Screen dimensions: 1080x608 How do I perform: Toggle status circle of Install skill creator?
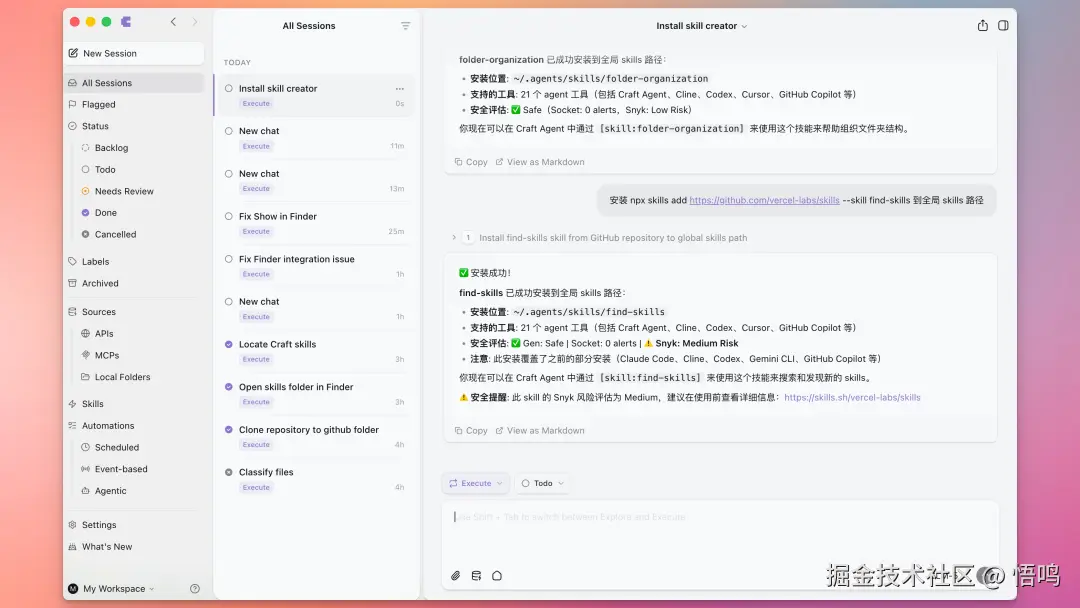coord(229,89)
